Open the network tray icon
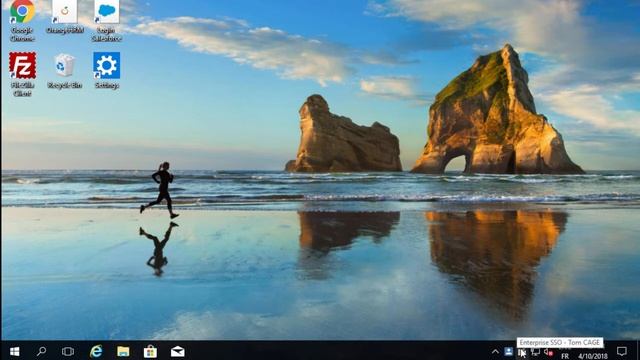640x360 pixels. 536,352
